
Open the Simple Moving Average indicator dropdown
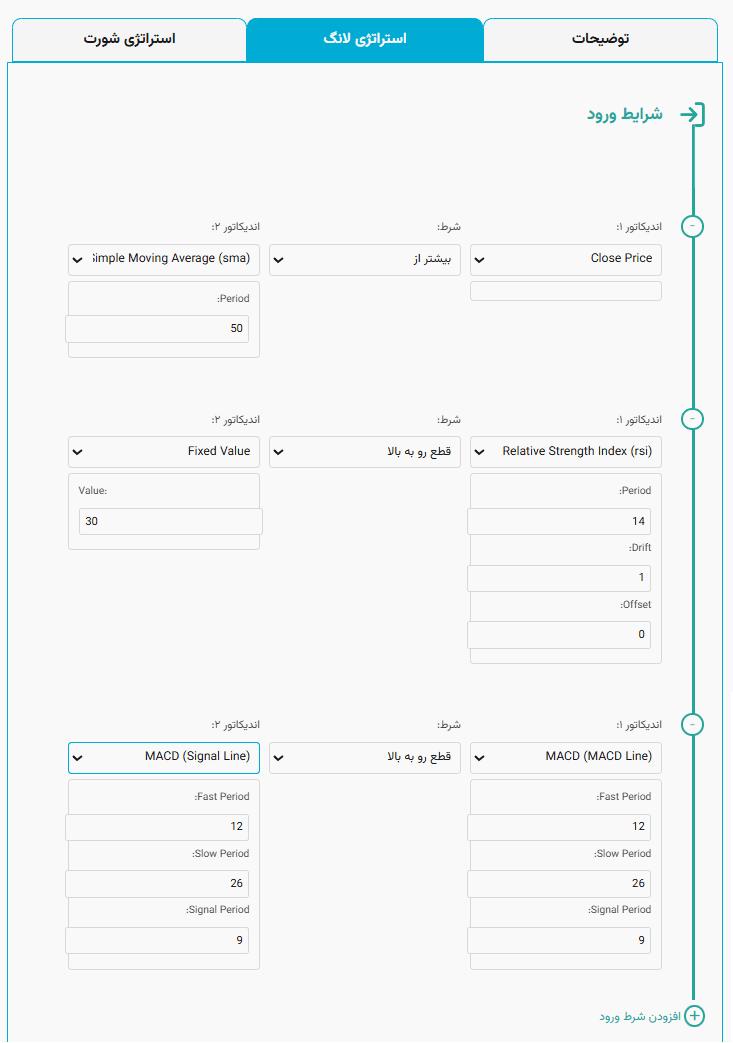tap(164, 259)
